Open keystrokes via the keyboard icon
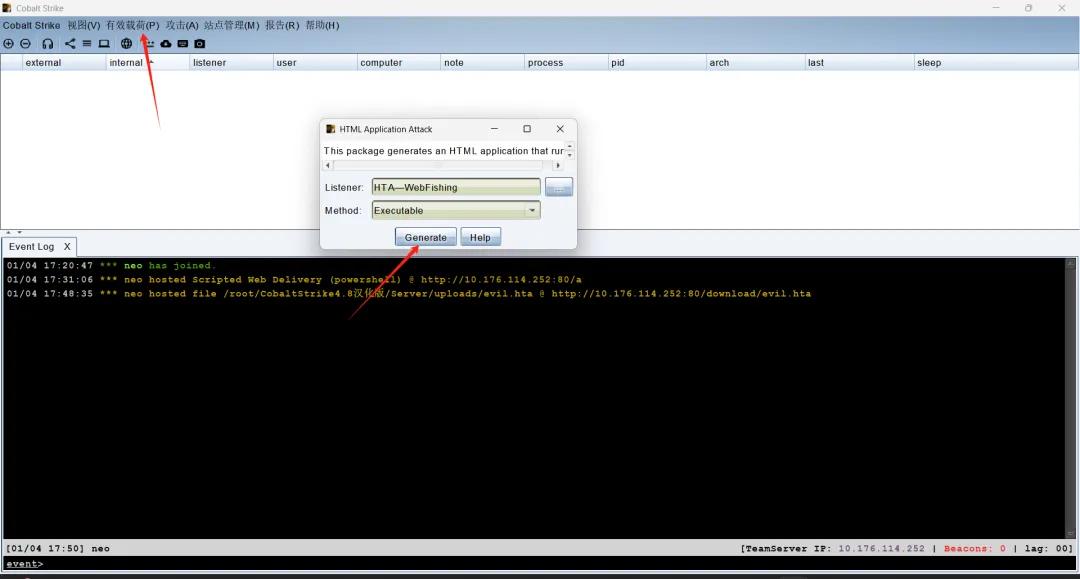 183,43
